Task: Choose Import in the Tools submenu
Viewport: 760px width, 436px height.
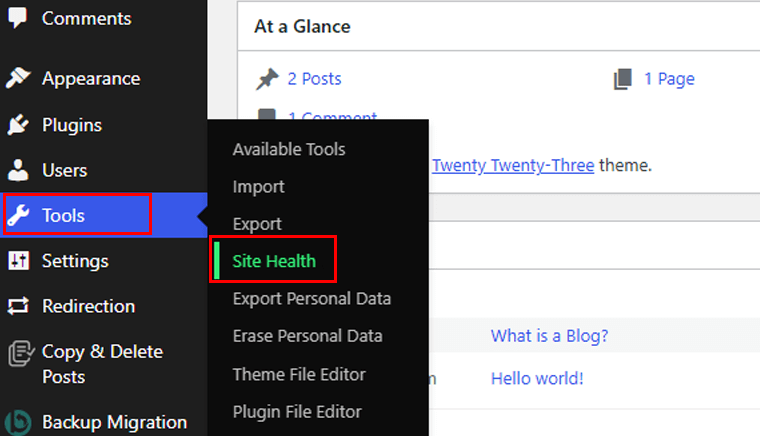Action: (258, 187)
